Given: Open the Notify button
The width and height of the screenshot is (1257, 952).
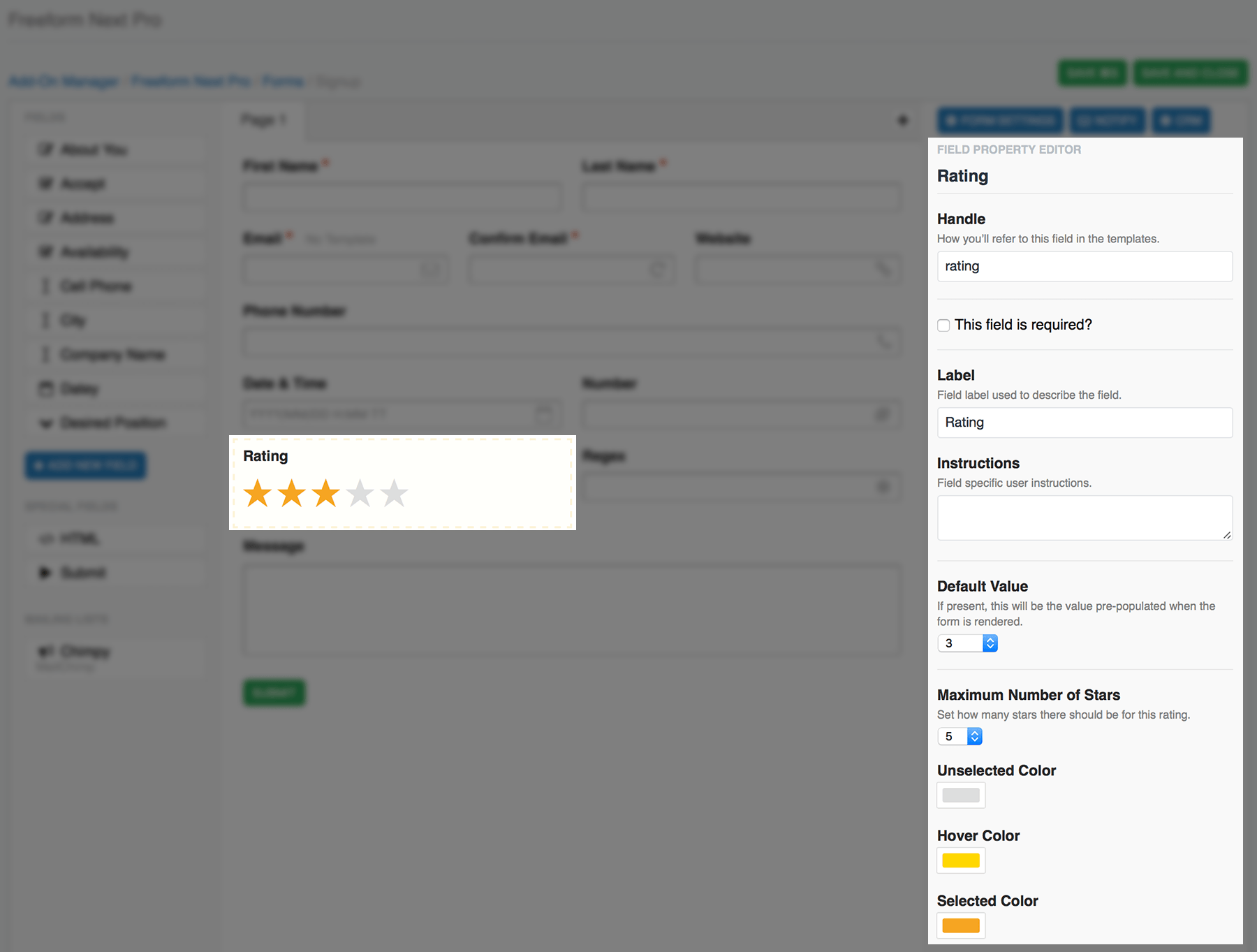Looking at the screenshot, I should [1108, 121].
